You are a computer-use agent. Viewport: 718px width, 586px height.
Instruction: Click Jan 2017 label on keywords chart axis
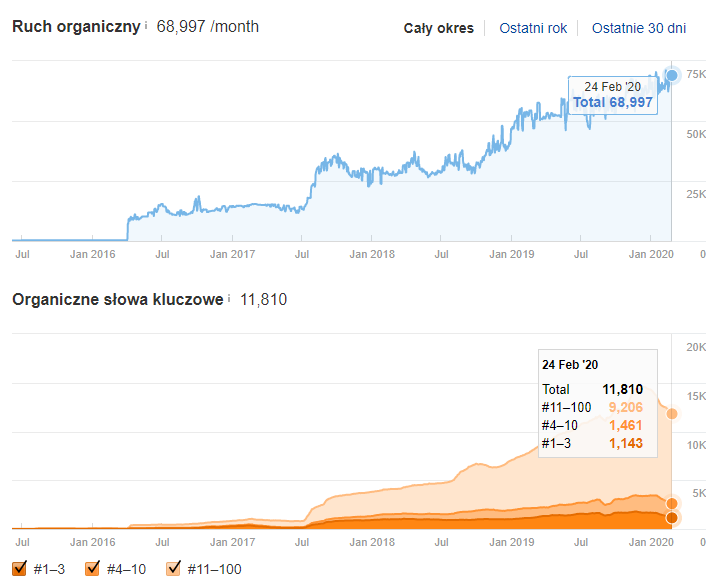(x=232, y=542)
